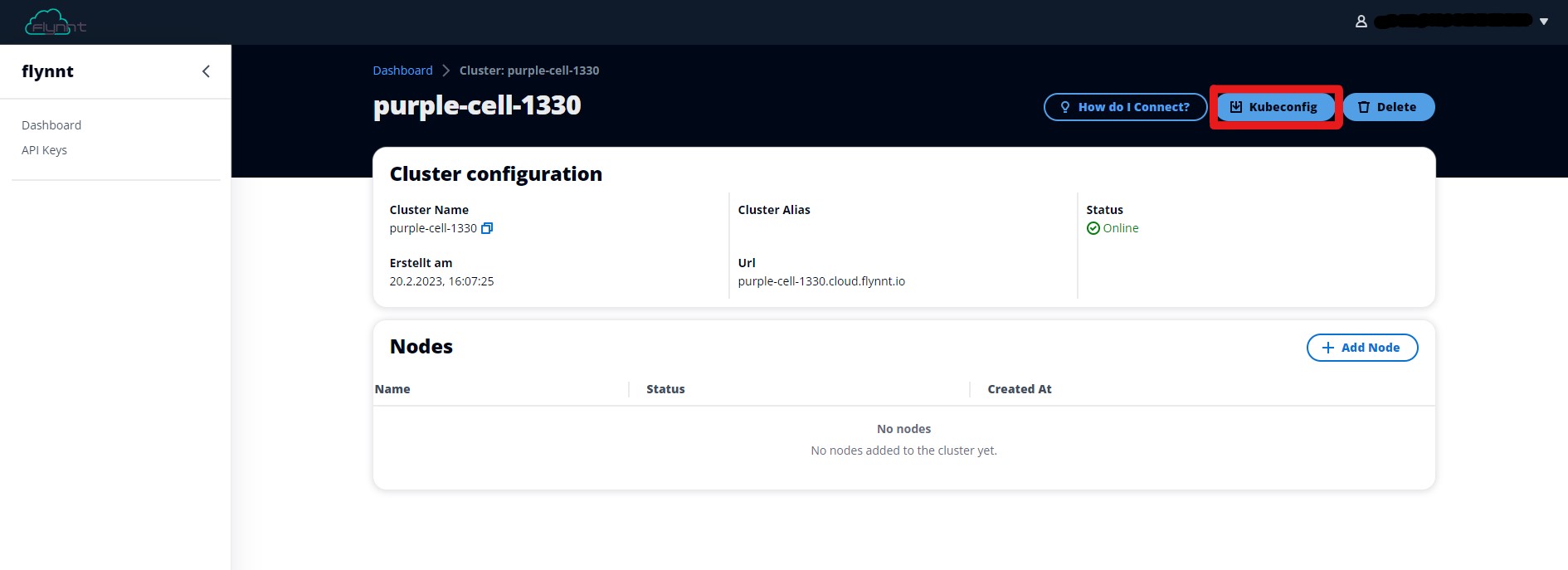Click the Flynnt cloud logo

pyautogui.click(x=55, y=22)
